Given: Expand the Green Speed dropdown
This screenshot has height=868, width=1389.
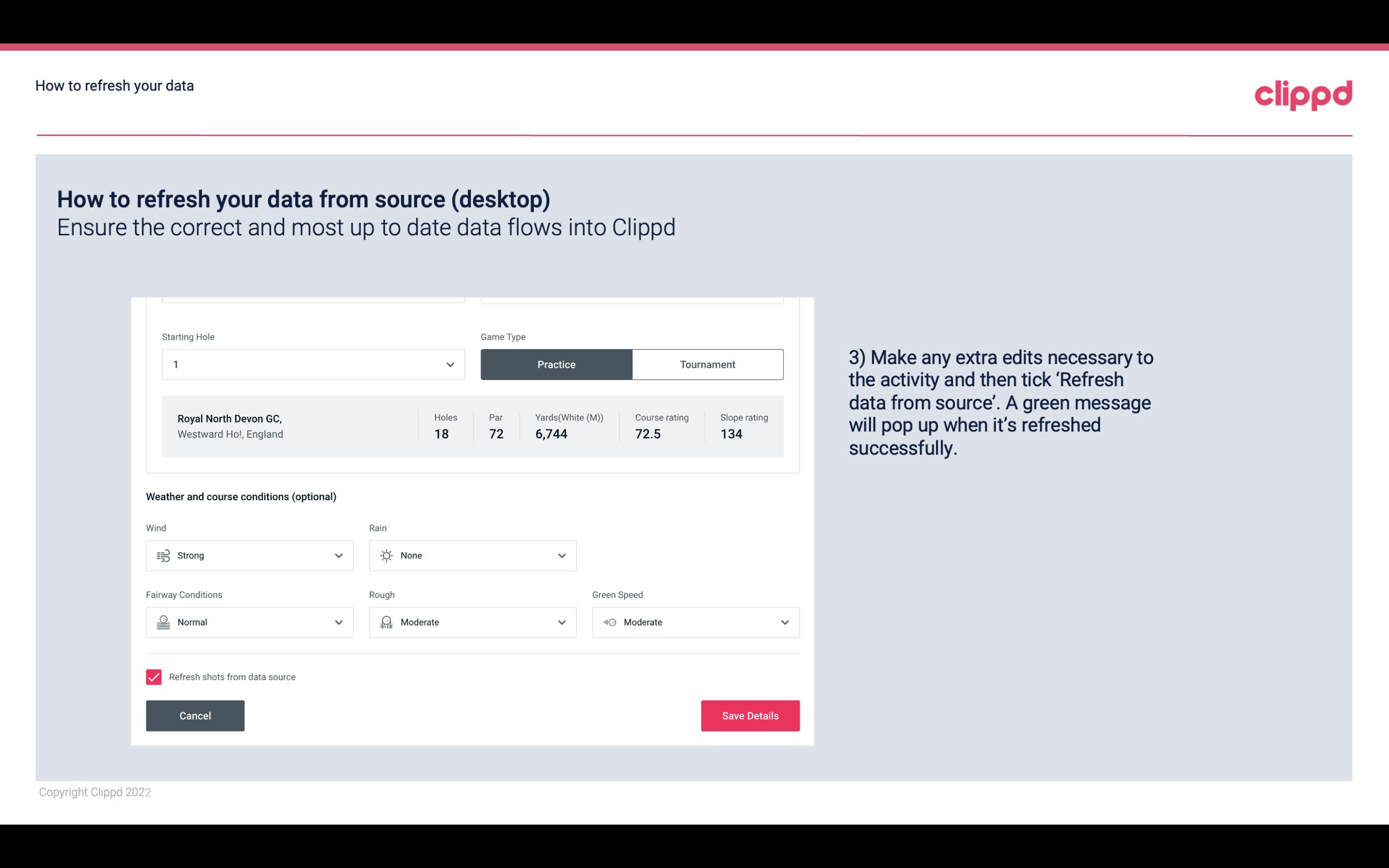Looking at the screenshot, I should [785, 622].
